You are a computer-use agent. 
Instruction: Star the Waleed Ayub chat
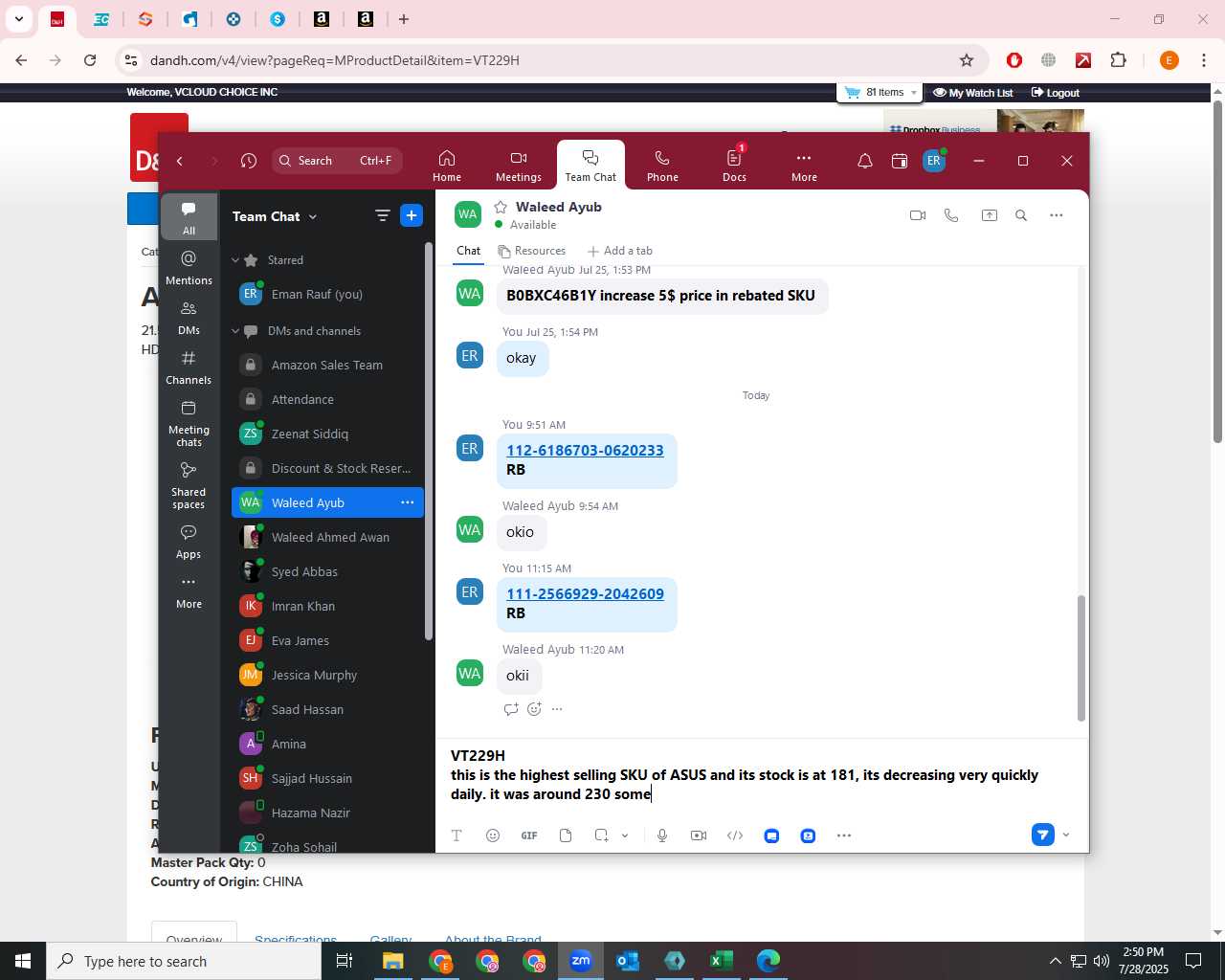coord(501,207)
